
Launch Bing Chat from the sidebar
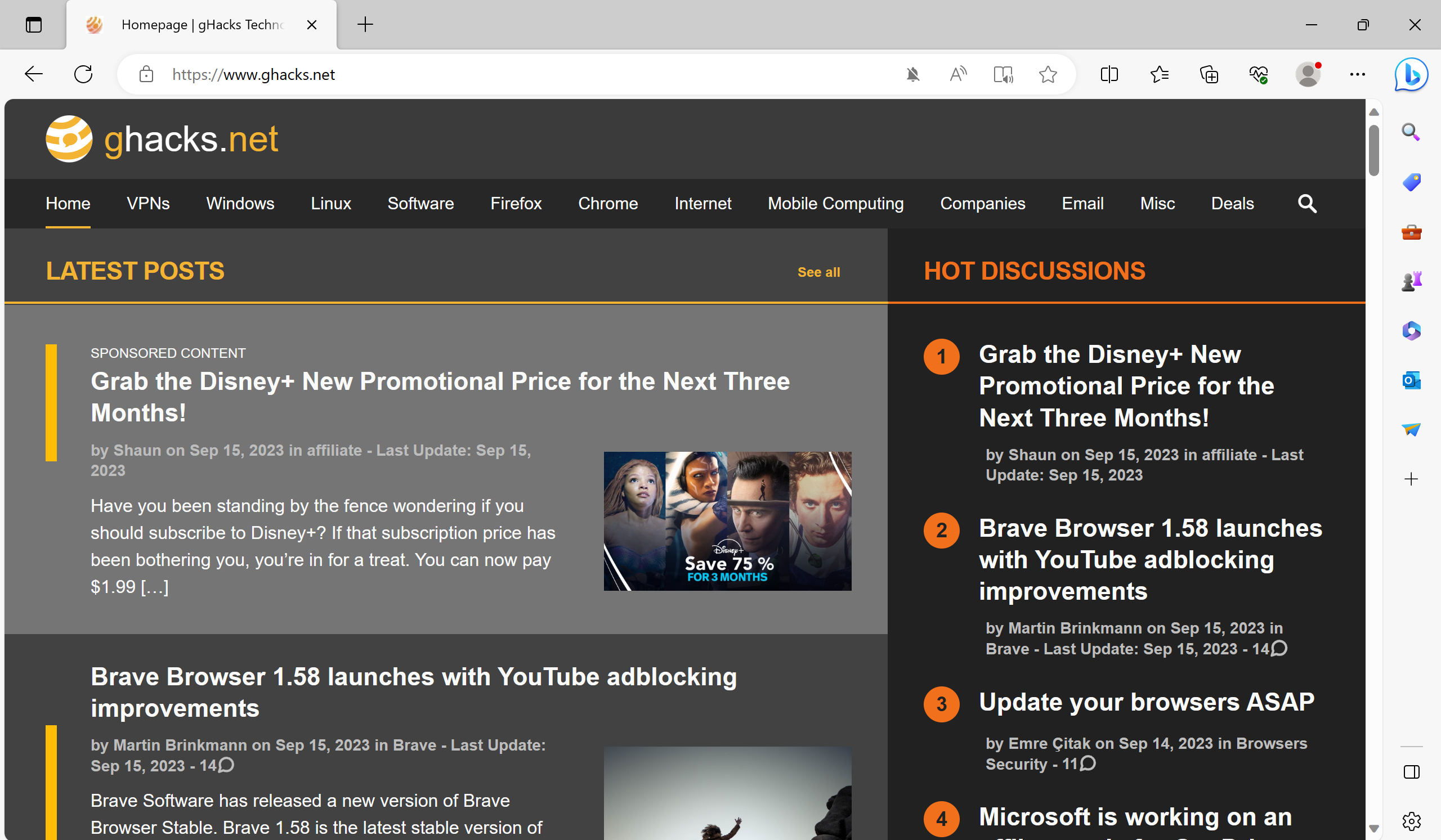click(x=1411, y=74)
